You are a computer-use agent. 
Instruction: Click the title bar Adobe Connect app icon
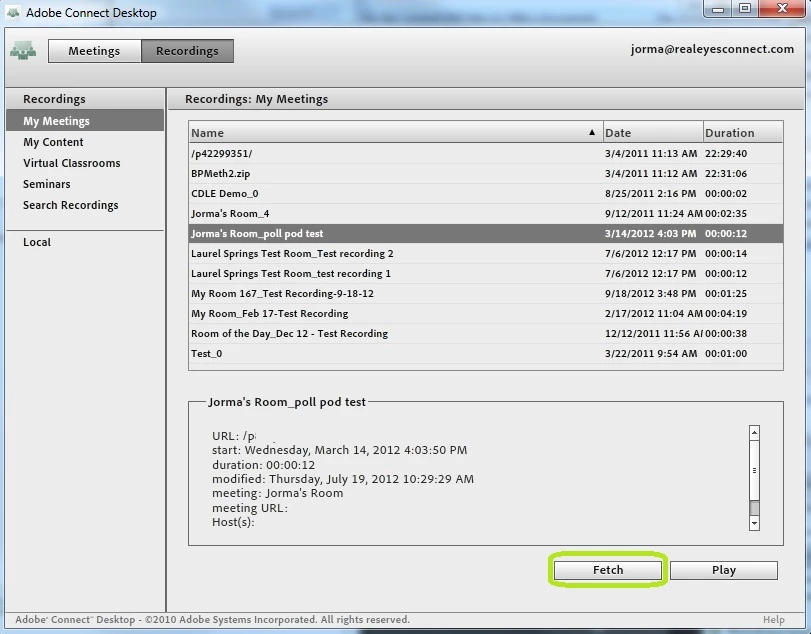pos(13,12)
